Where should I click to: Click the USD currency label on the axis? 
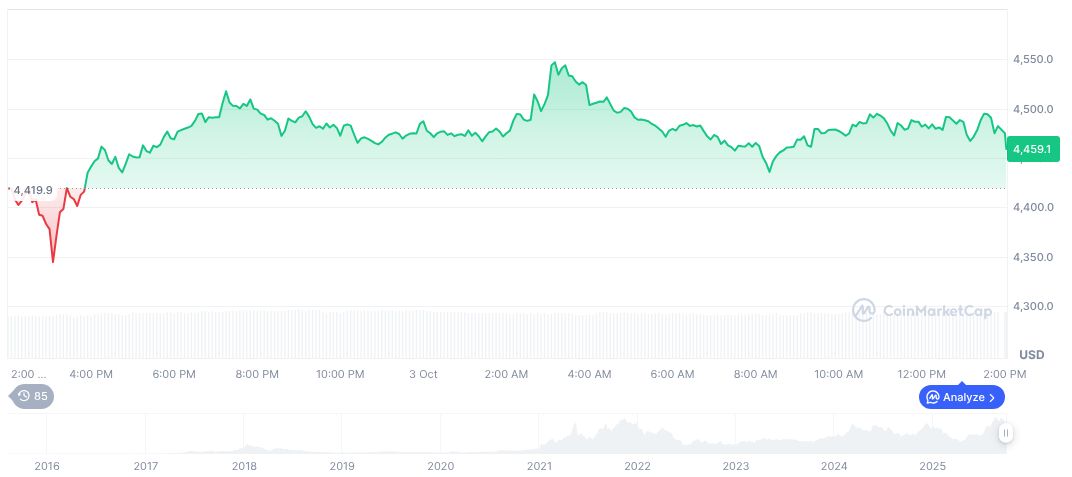click(x=1031, y=355)
